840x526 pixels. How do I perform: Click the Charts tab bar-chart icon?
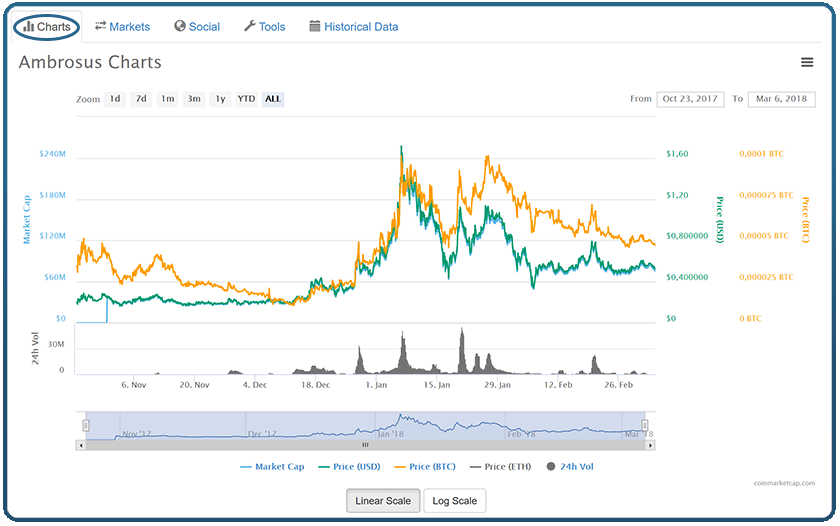click(x=29, y=26)
